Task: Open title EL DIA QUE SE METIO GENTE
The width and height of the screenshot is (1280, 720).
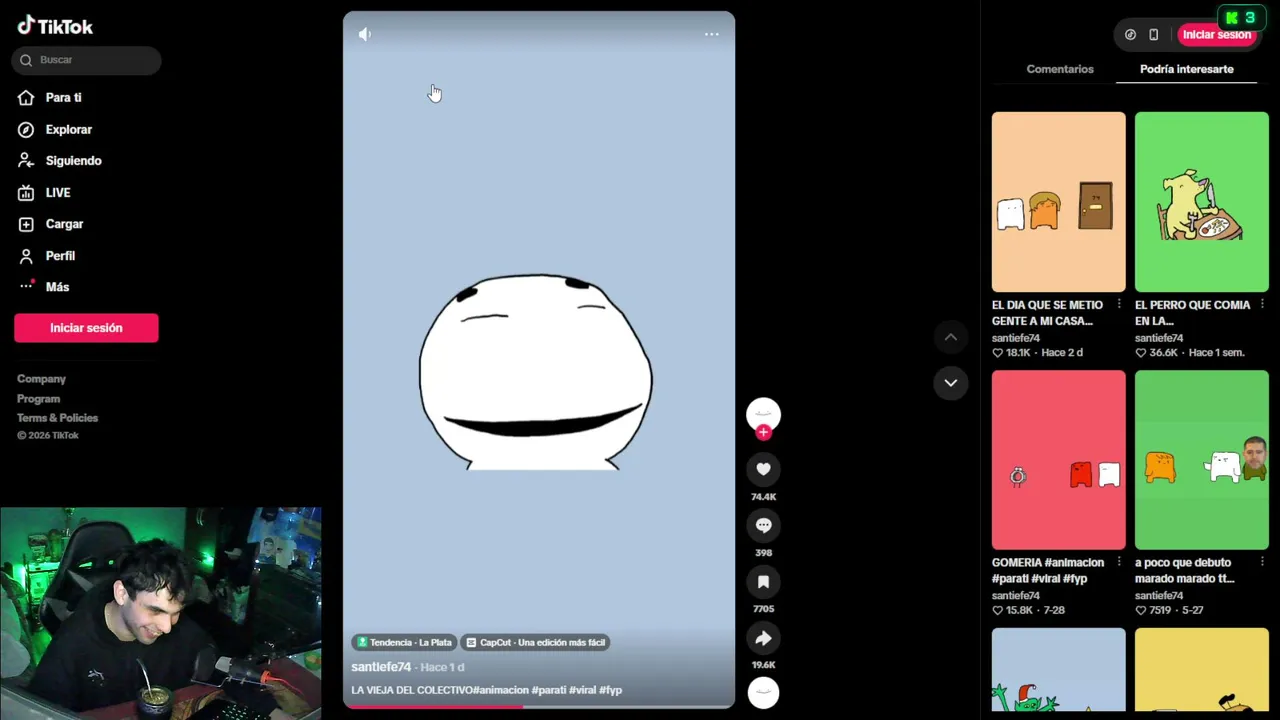Action: click(x=1047, y=313)
